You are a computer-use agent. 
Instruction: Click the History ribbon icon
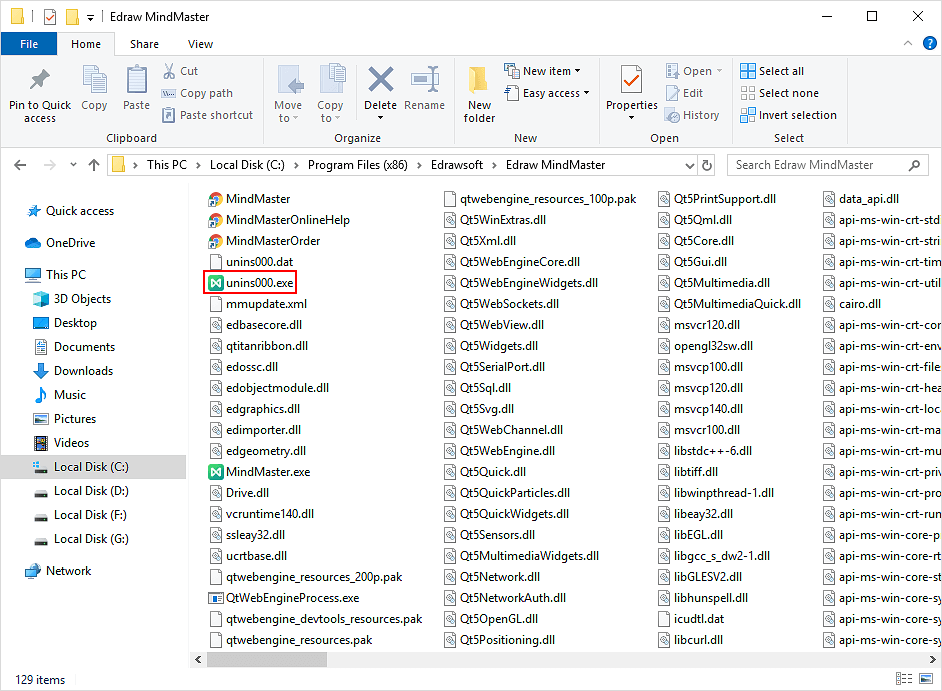(672, 115)
